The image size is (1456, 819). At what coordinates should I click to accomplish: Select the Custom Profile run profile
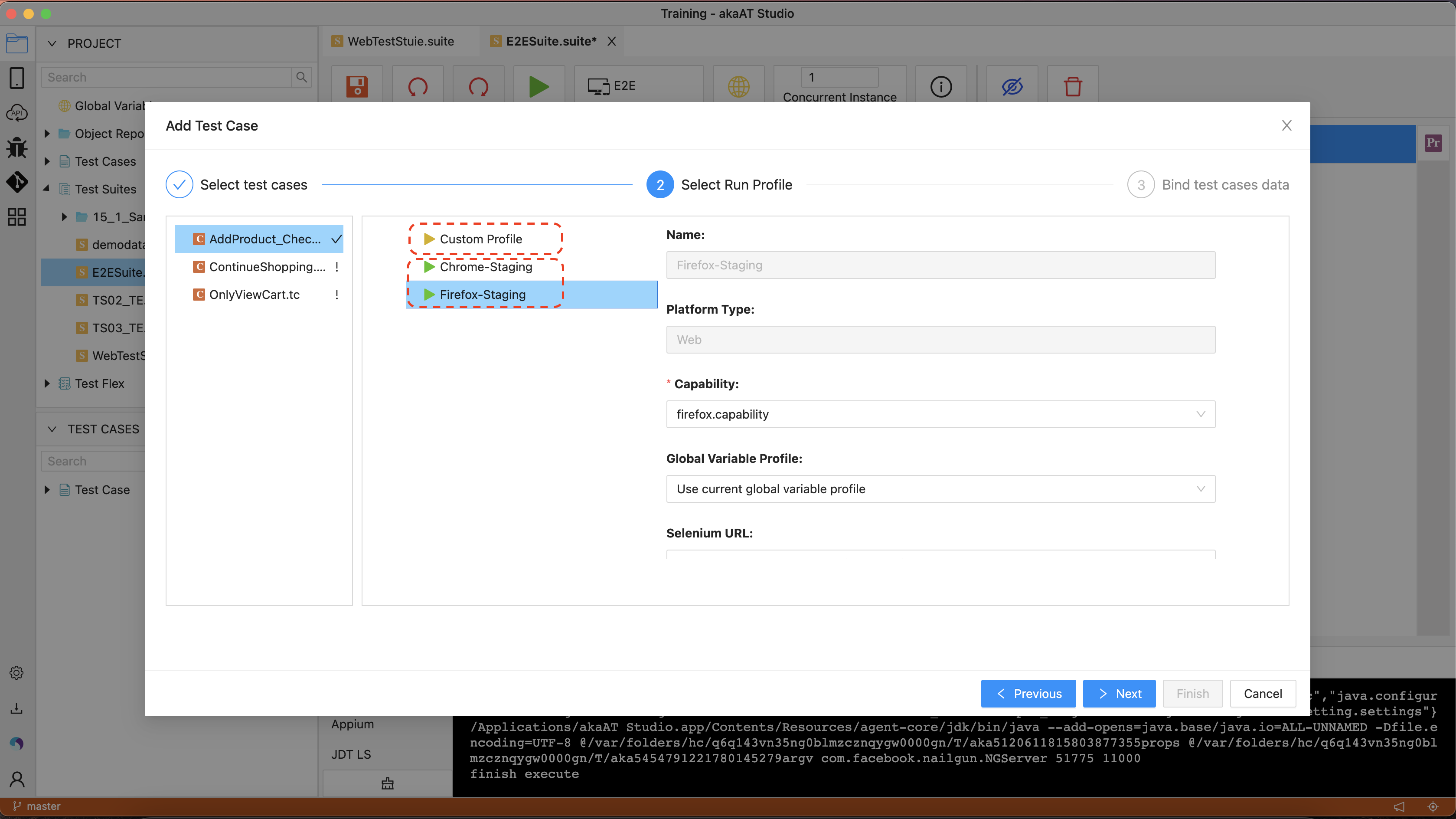click(480, 239)
